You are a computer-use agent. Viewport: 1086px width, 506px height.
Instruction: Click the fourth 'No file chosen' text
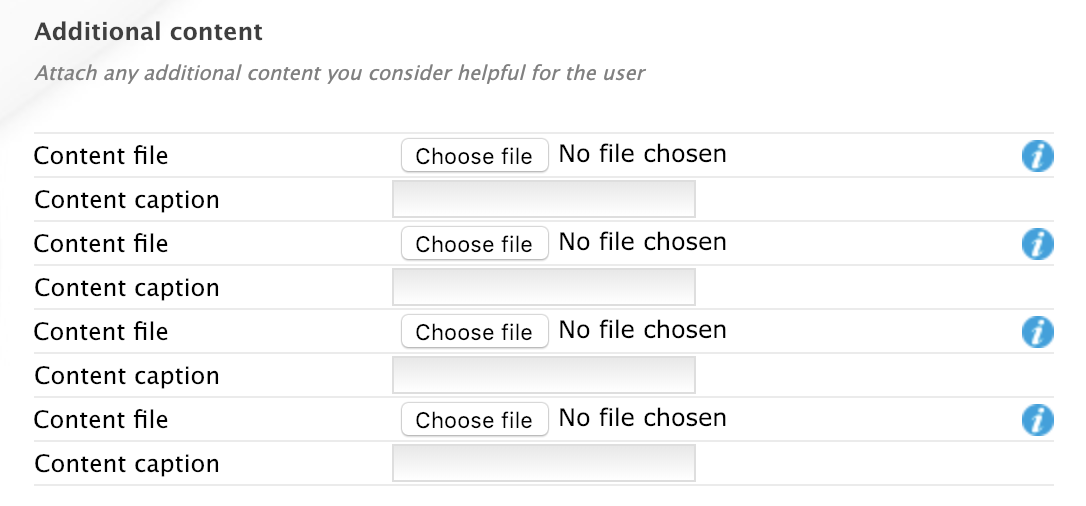pyautogui.click(x=642, y=419)
